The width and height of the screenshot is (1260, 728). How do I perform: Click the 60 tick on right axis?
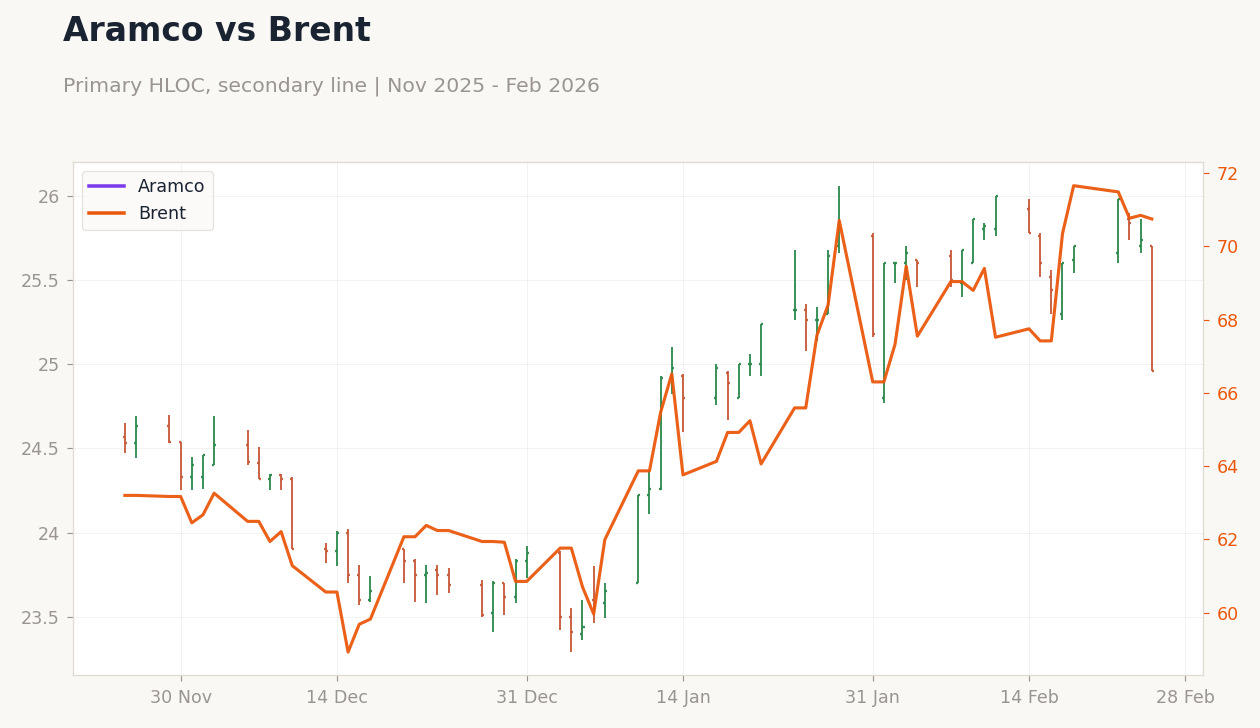tap(1227, 613)
